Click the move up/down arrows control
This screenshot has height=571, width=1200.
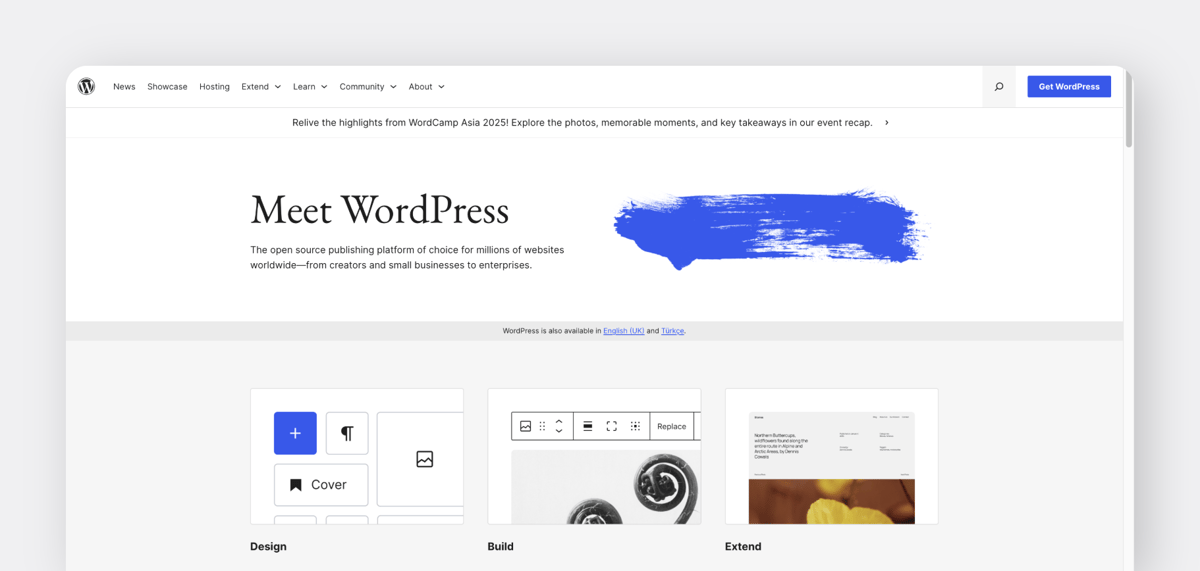559,426
